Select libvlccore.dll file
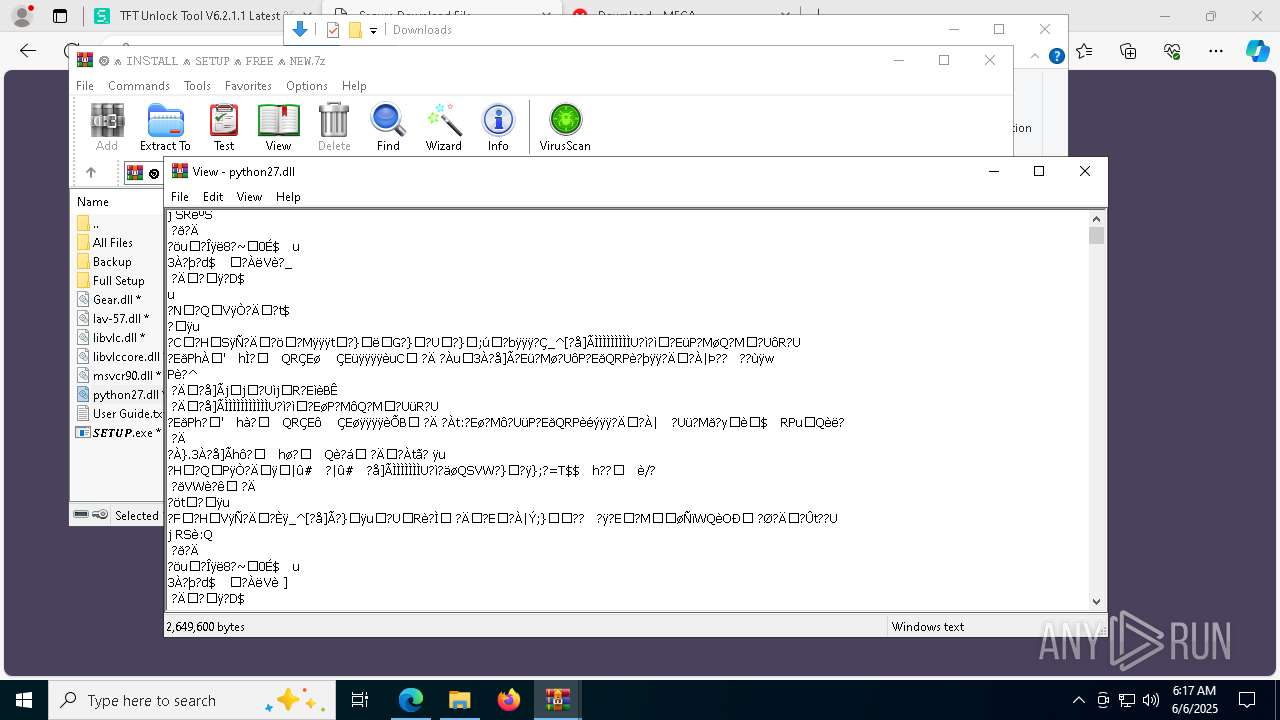The width and height of the screenshot is (1280, 720). (x=118, y=357)
